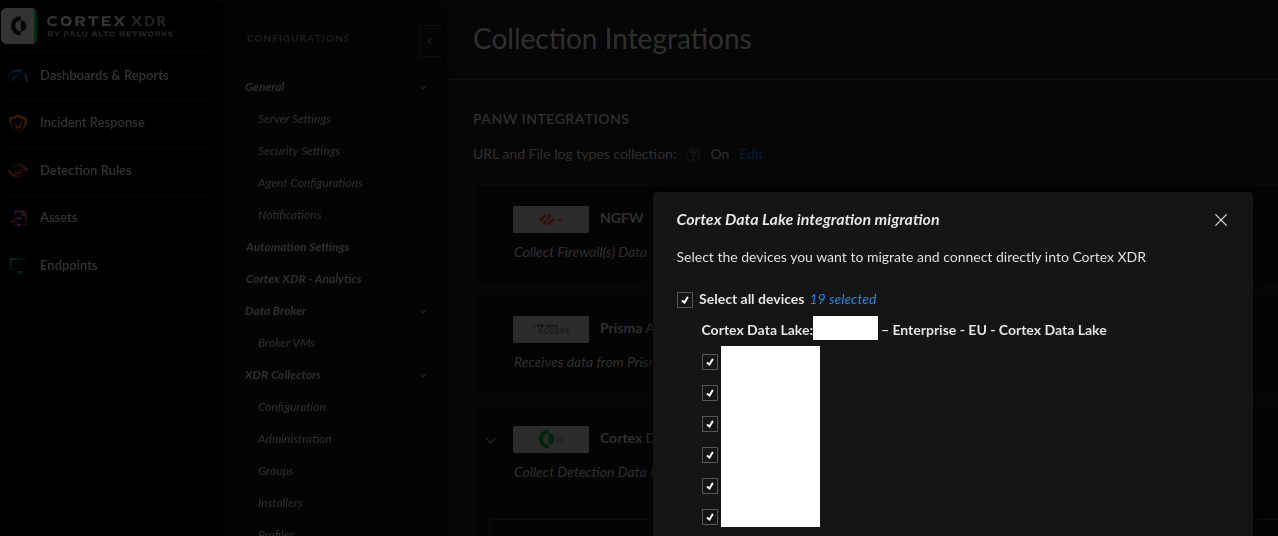Uncheck the third device checkbox
The width and height of the screenshot is (1278, 536).
710,424
